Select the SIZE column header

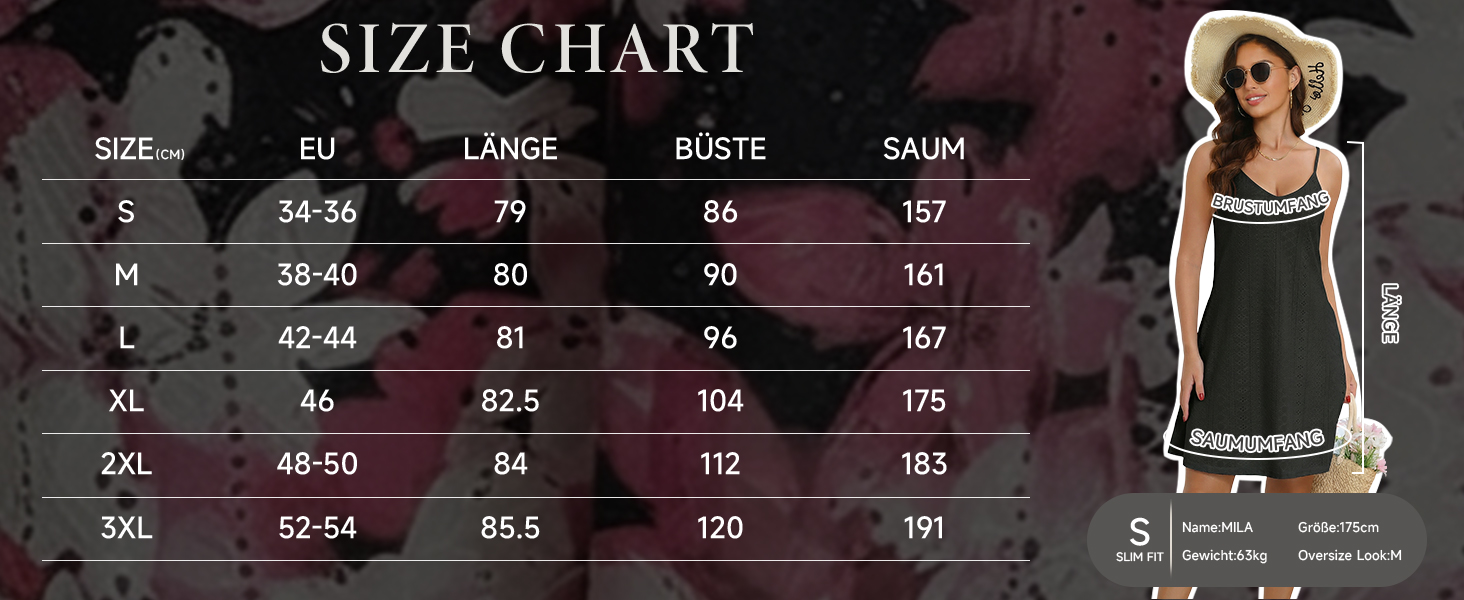pyautogui.click(x=139, y=150)
